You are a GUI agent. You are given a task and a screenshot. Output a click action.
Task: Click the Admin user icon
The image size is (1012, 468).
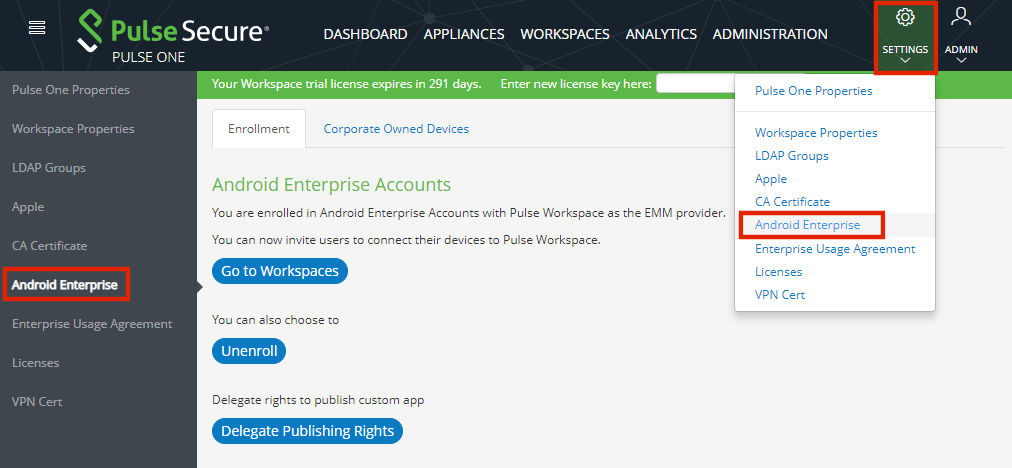coord(961,16)
